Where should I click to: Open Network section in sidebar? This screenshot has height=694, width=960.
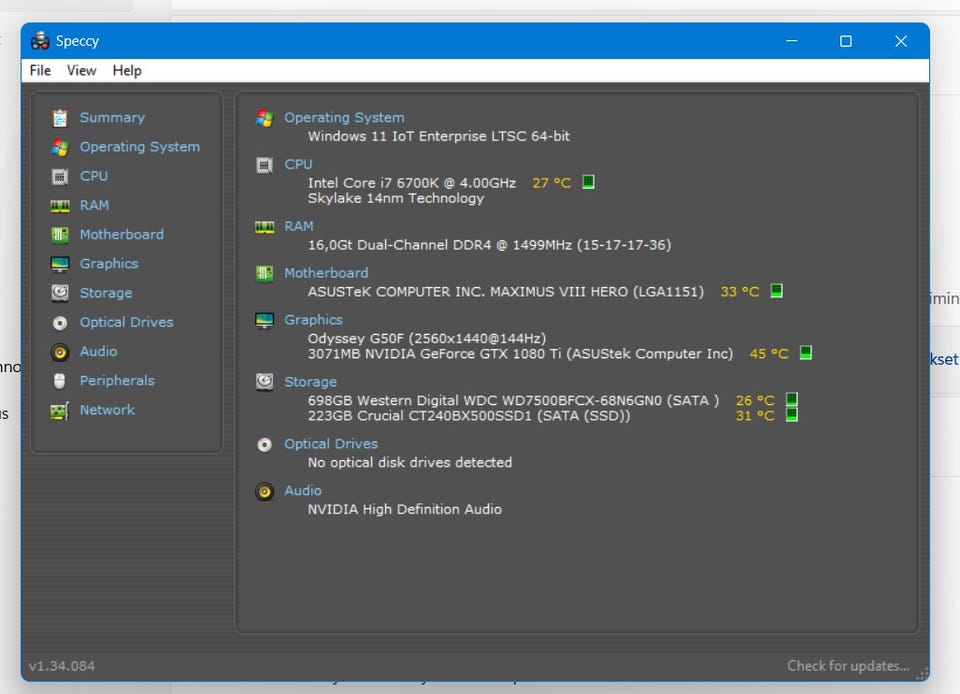point(107,410)
